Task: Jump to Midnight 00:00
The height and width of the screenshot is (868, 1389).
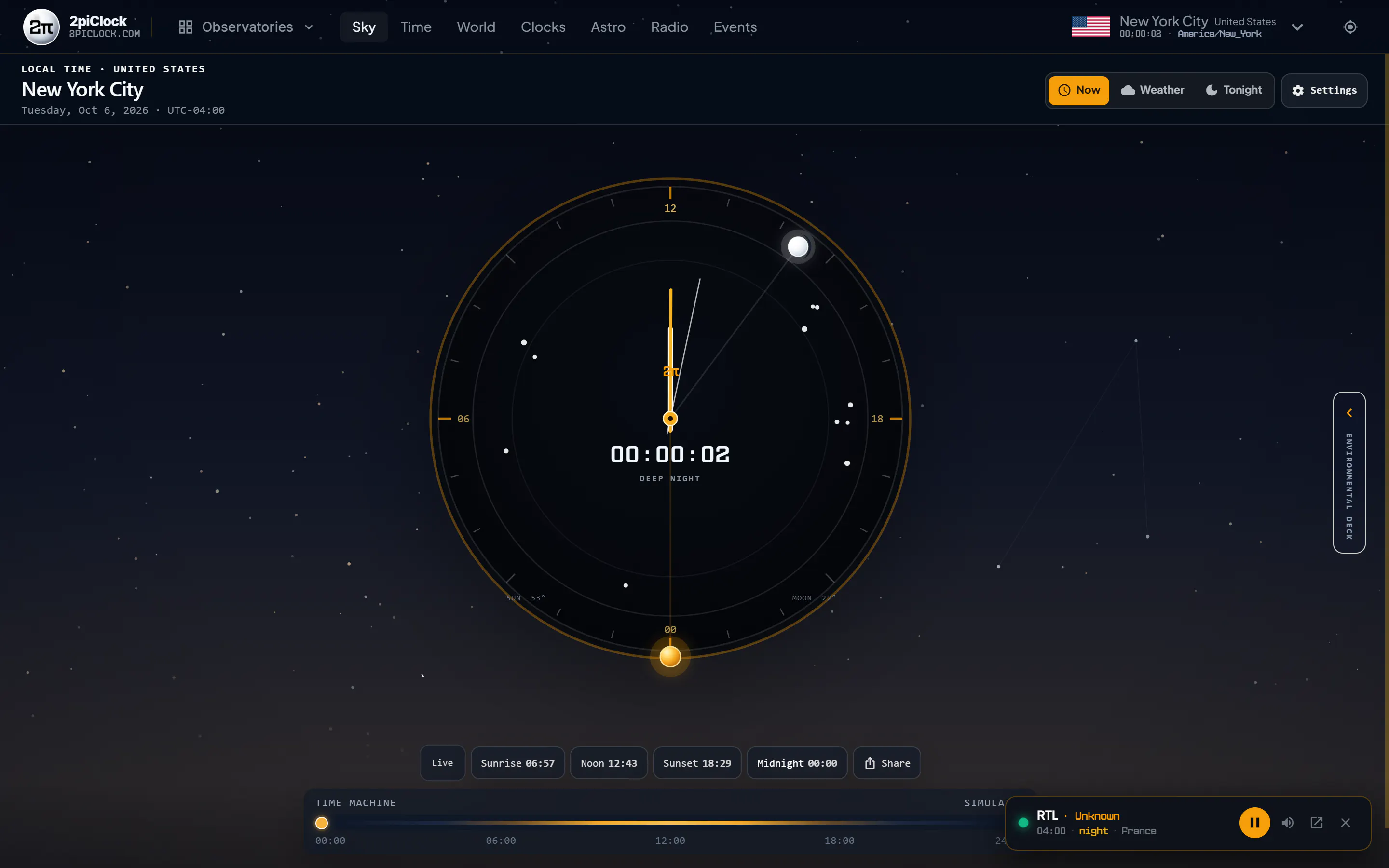Action: pyautogui.click(x=797, y=763)
